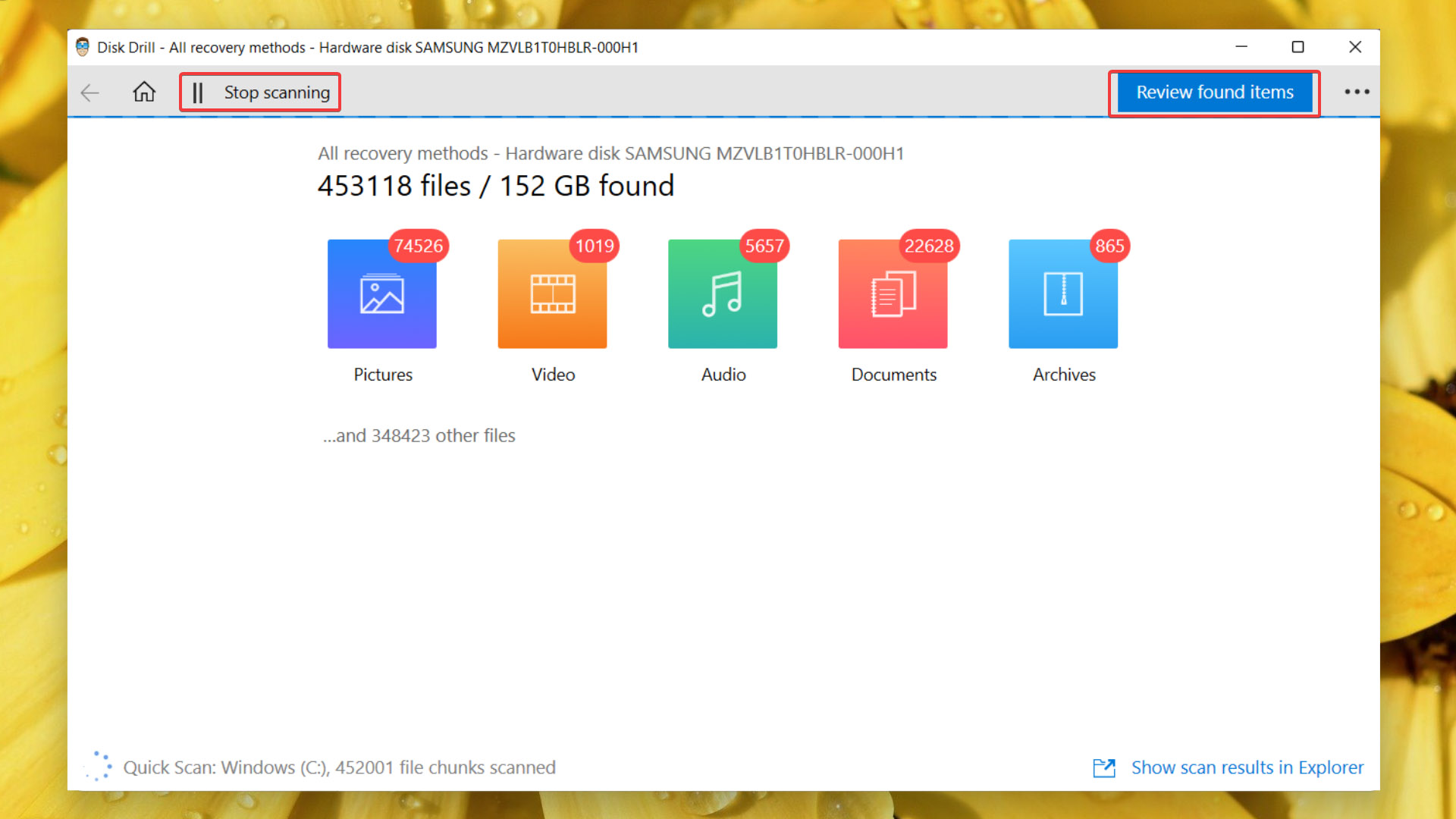Image resolution: width=1456 pixels, height=819 pixels.
Task: Click the Quick Scan status bar area
Action: 340,766
